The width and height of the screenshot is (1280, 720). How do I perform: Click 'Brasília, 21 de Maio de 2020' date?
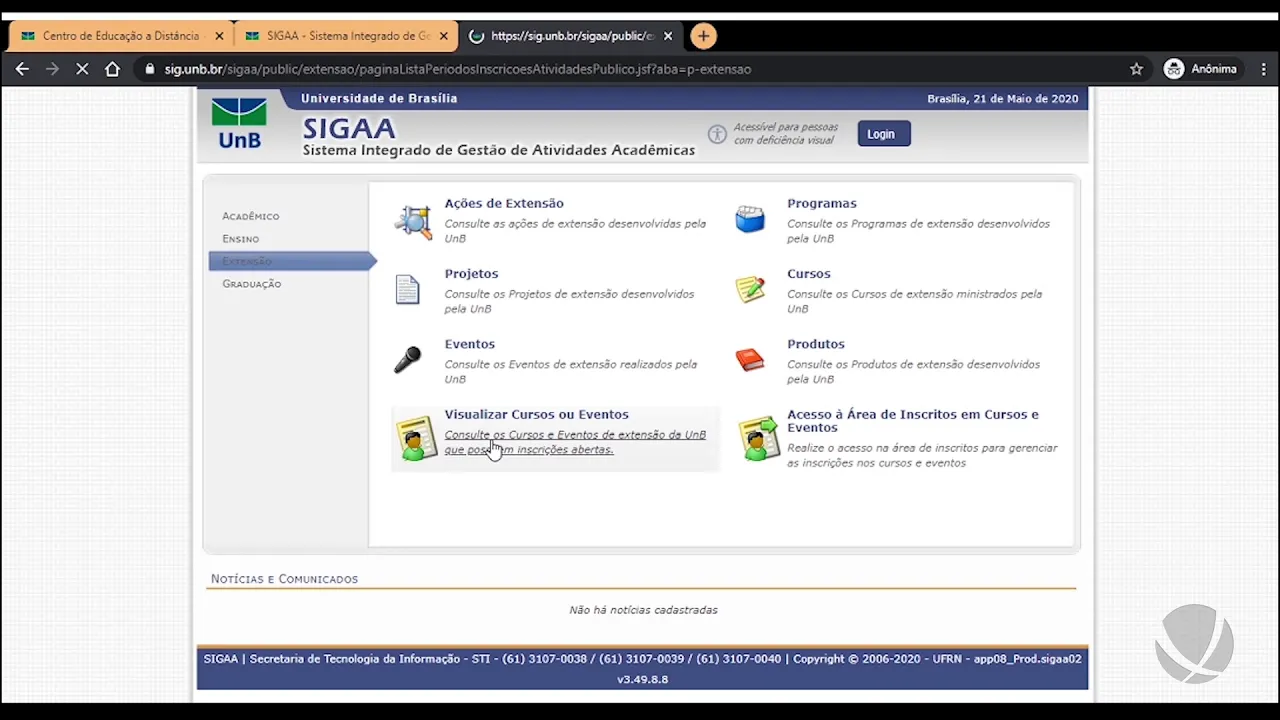(x=1002, y=99)
